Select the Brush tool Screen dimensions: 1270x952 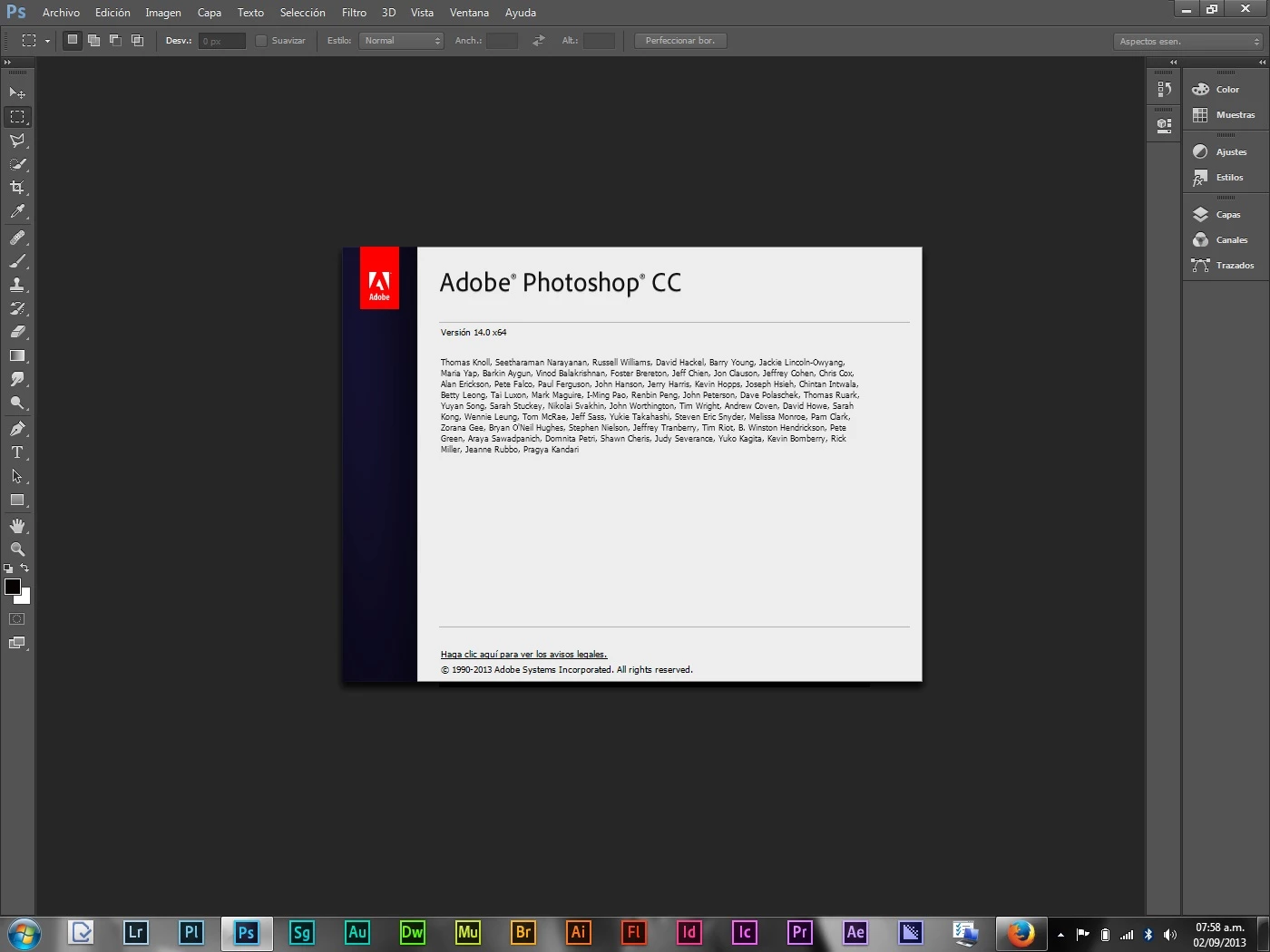point(17,261)
